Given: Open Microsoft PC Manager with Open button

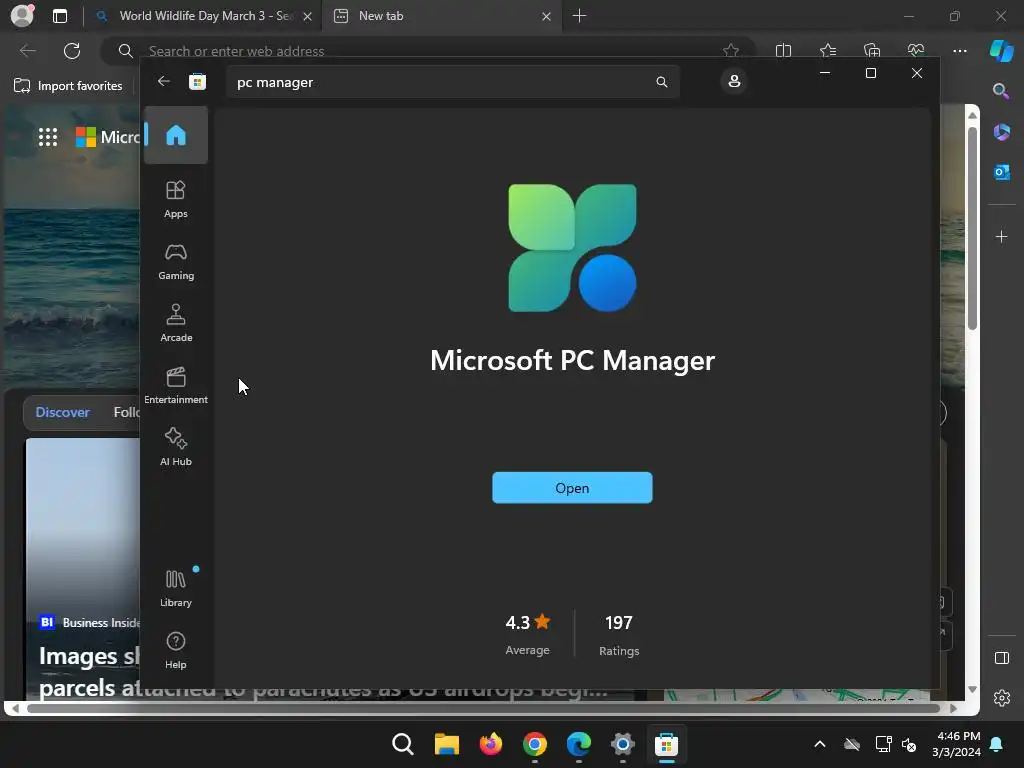Looking at the screenshot, I should pos(572,488).
